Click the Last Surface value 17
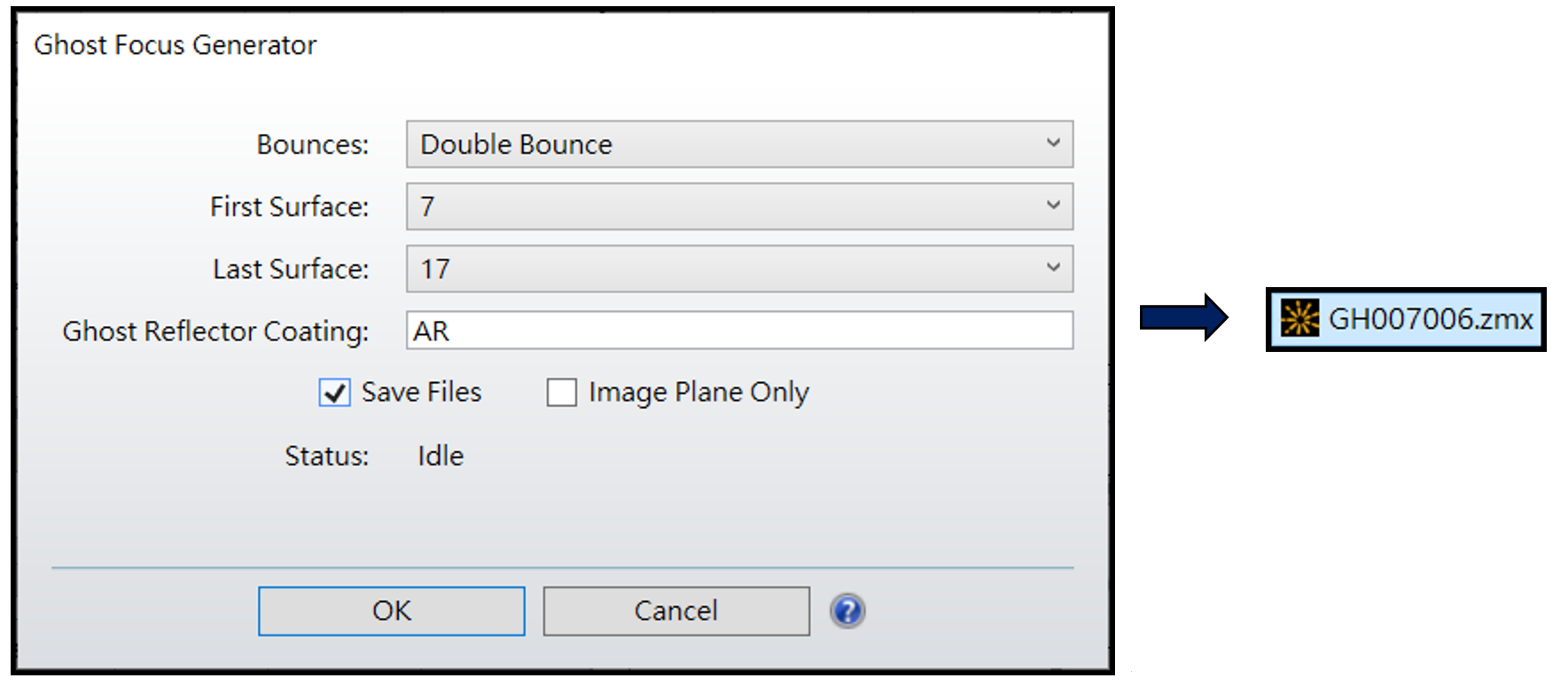This screenshot has width=1568, height=686. pos(435,269)
